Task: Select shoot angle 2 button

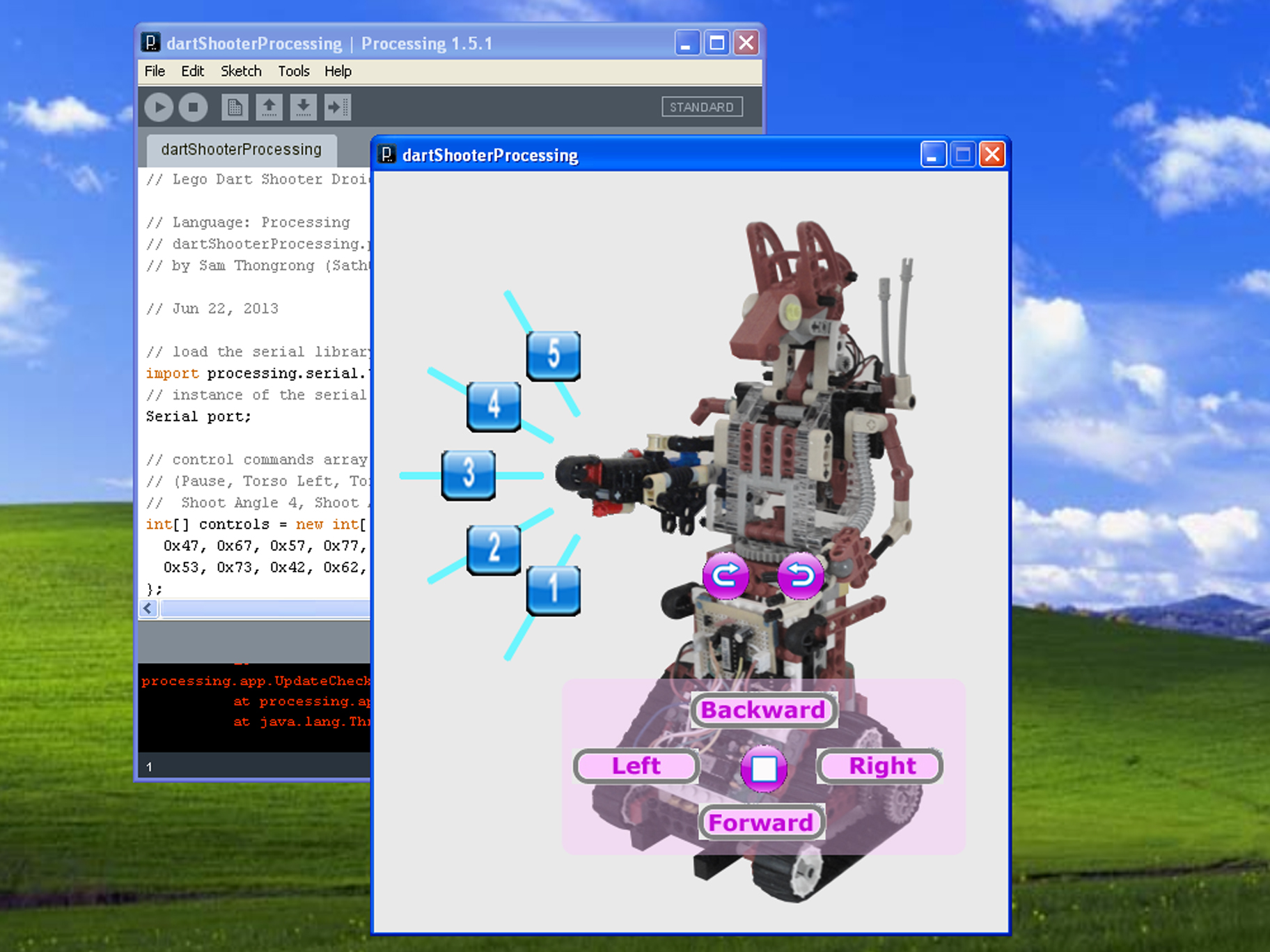Action: pyautogui.click(x=494, y=549)
